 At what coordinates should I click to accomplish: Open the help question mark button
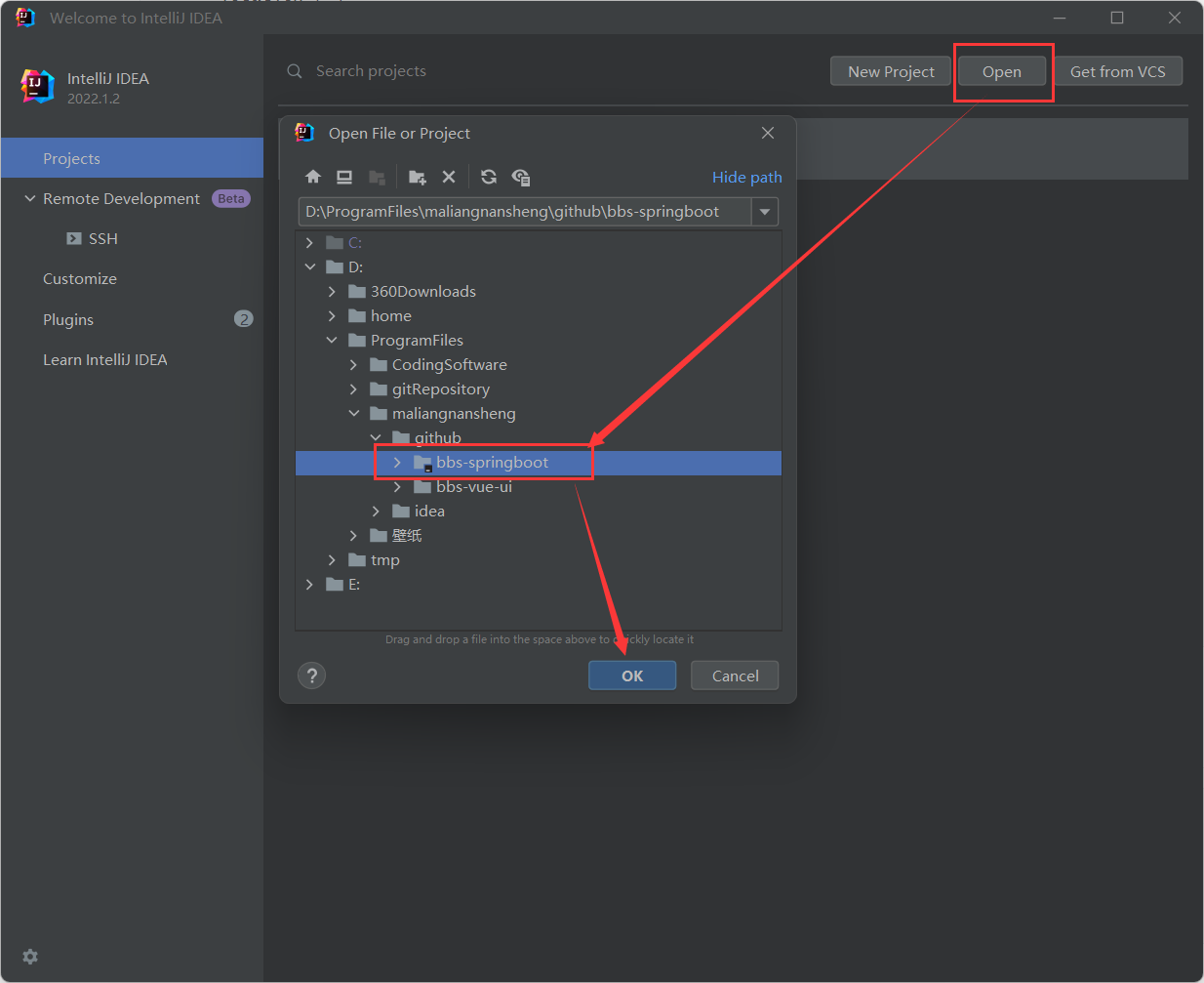pyautogui.click(x=311, y=676)
